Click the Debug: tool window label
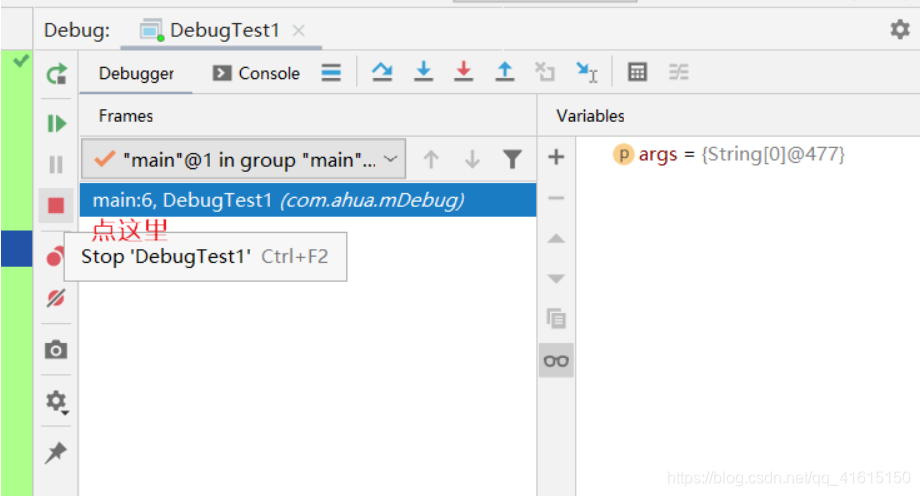 [x=77, y=30]
